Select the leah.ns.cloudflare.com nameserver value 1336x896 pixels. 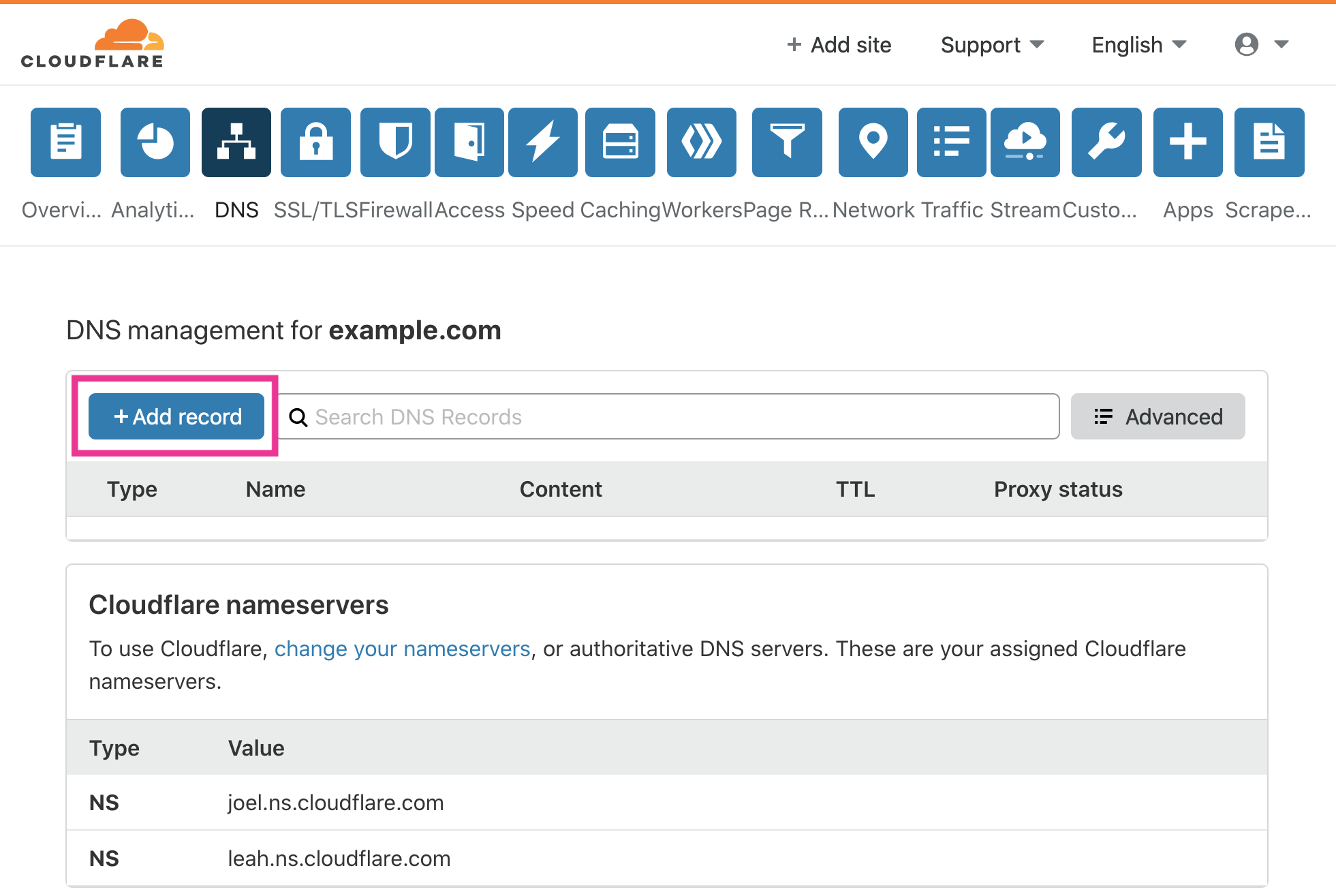pyautogui.click(x=339, y=859)
